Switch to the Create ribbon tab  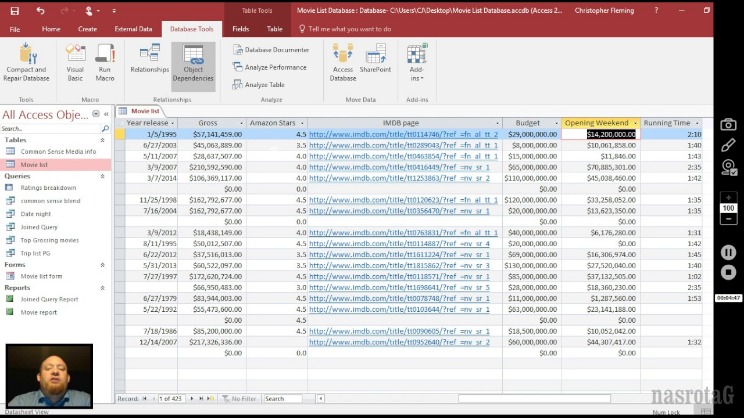[x=87, y=29]
